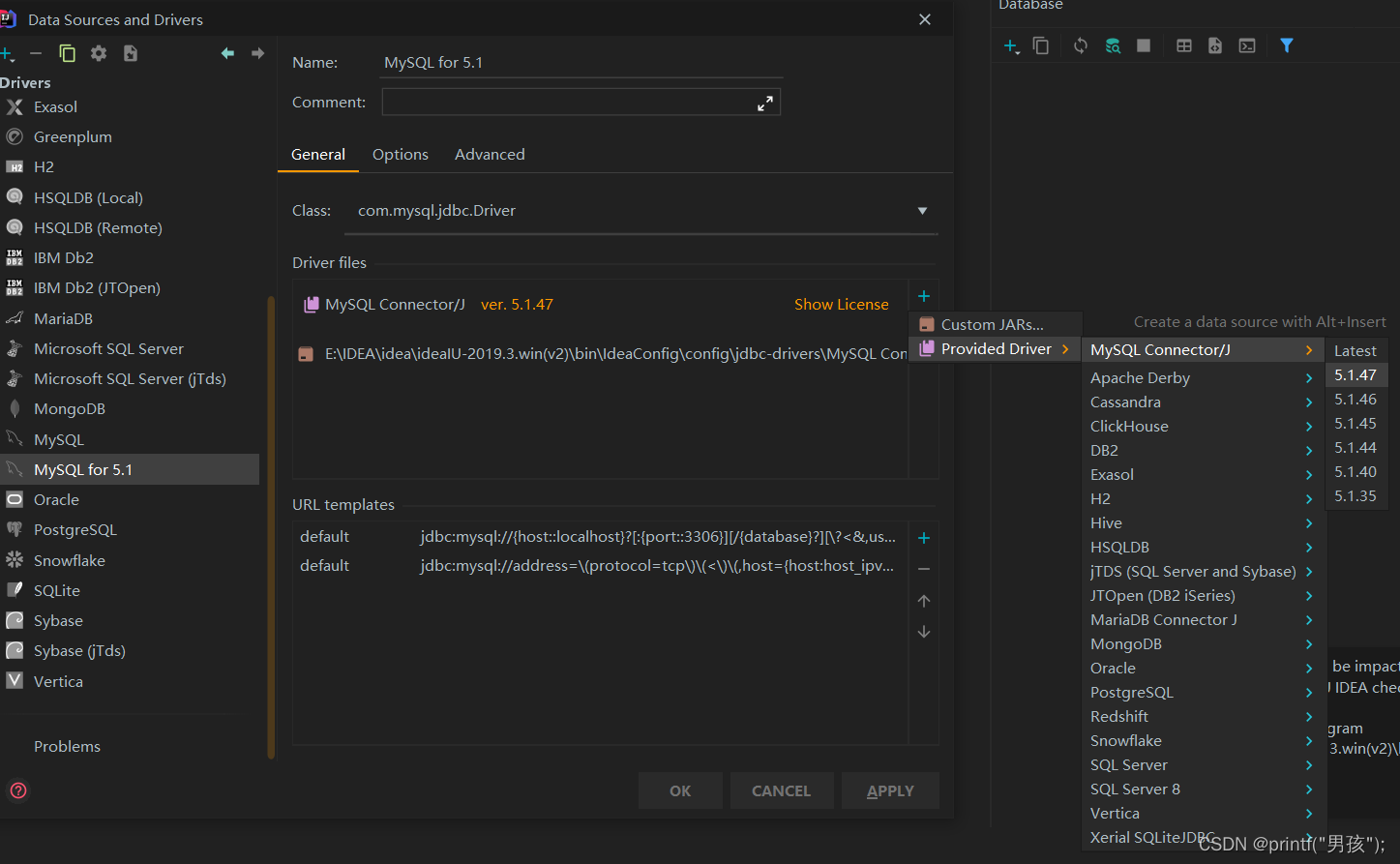
Task: Remove the selected URL template with minus icon
Action: tap(924, 569)
